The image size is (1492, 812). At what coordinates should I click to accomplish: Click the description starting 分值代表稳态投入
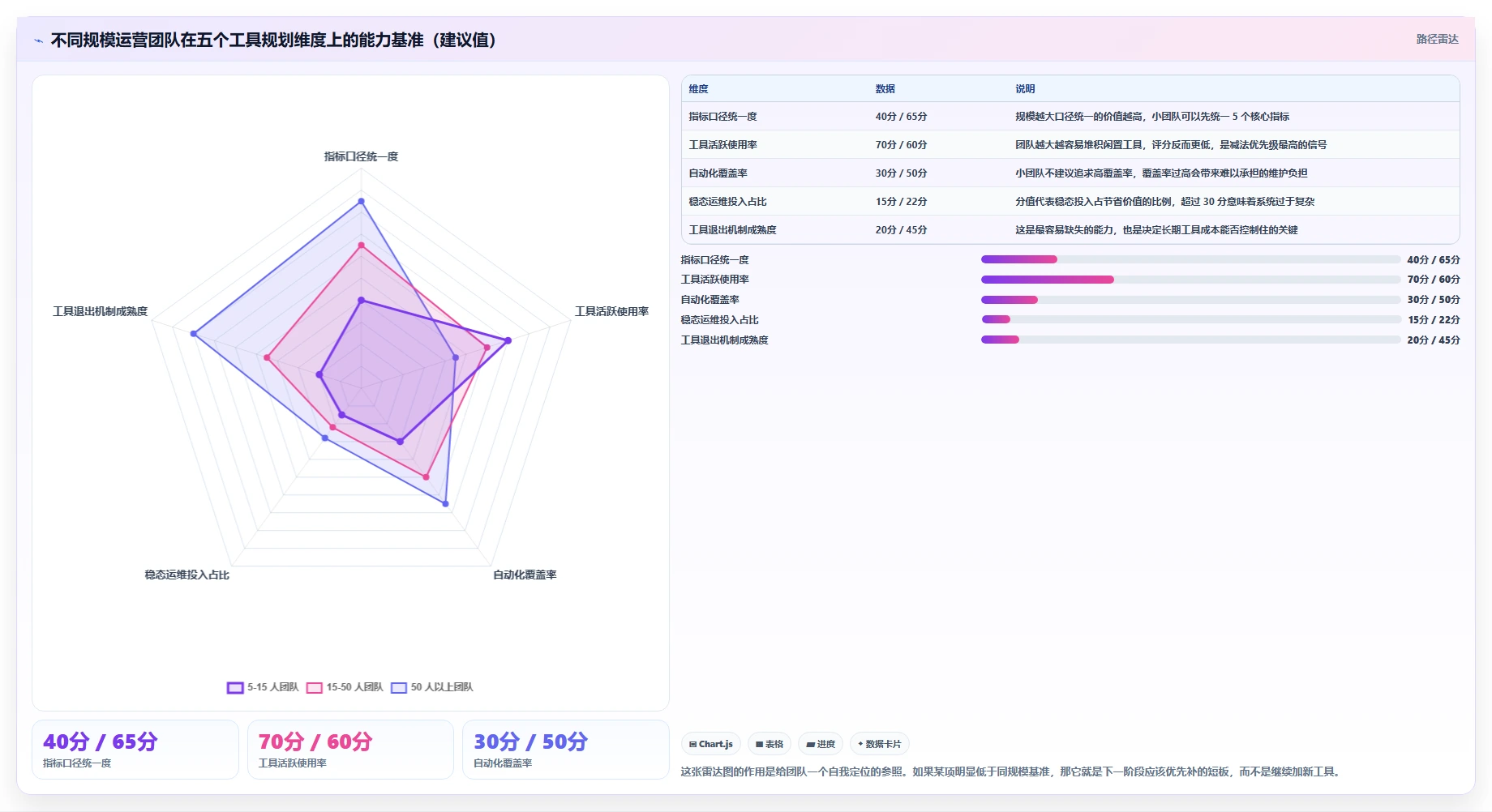point(1165,202)
